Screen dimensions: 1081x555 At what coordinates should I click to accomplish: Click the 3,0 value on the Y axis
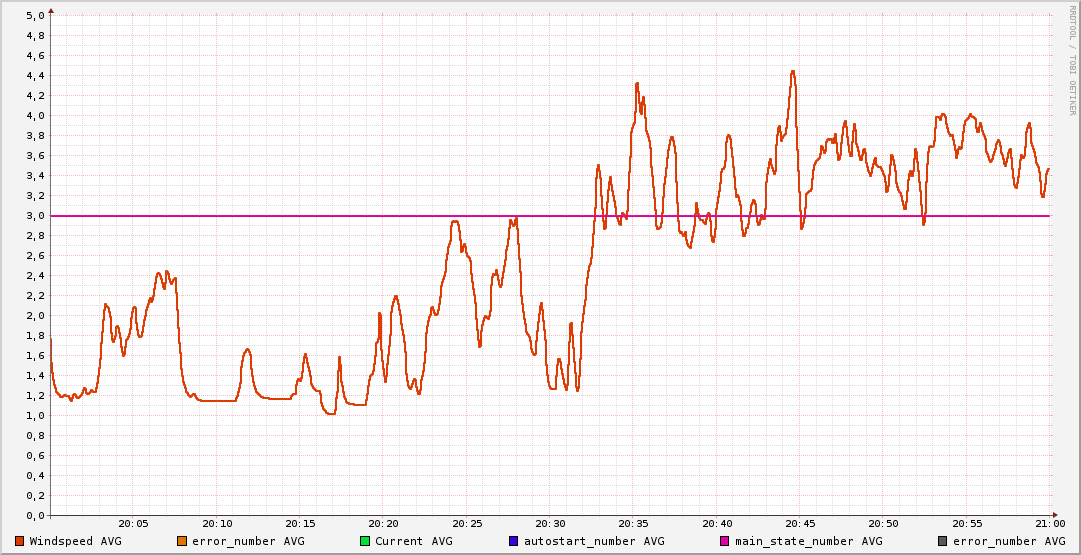coord(34,215)
